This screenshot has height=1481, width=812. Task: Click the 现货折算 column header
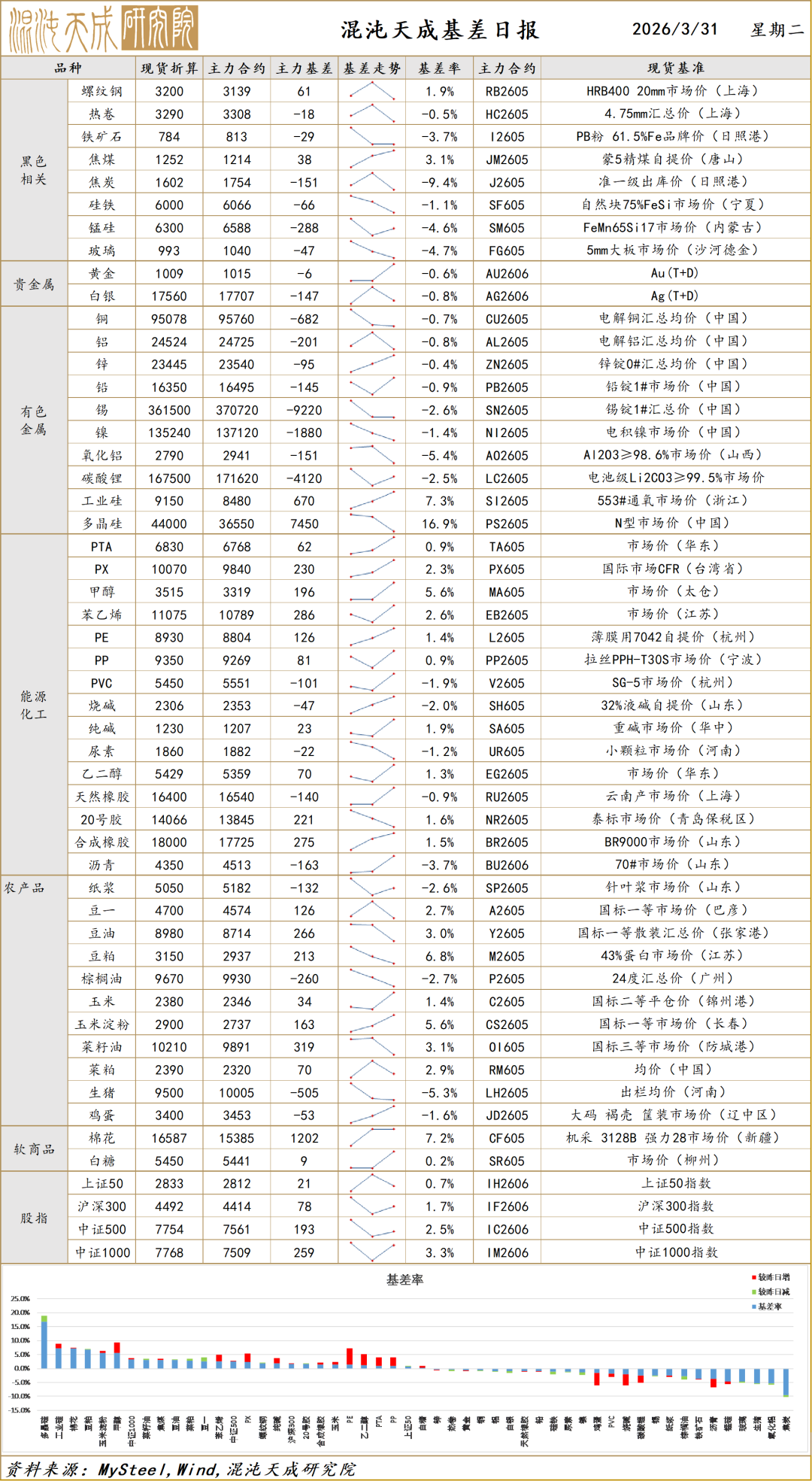[x=169, y=68]
